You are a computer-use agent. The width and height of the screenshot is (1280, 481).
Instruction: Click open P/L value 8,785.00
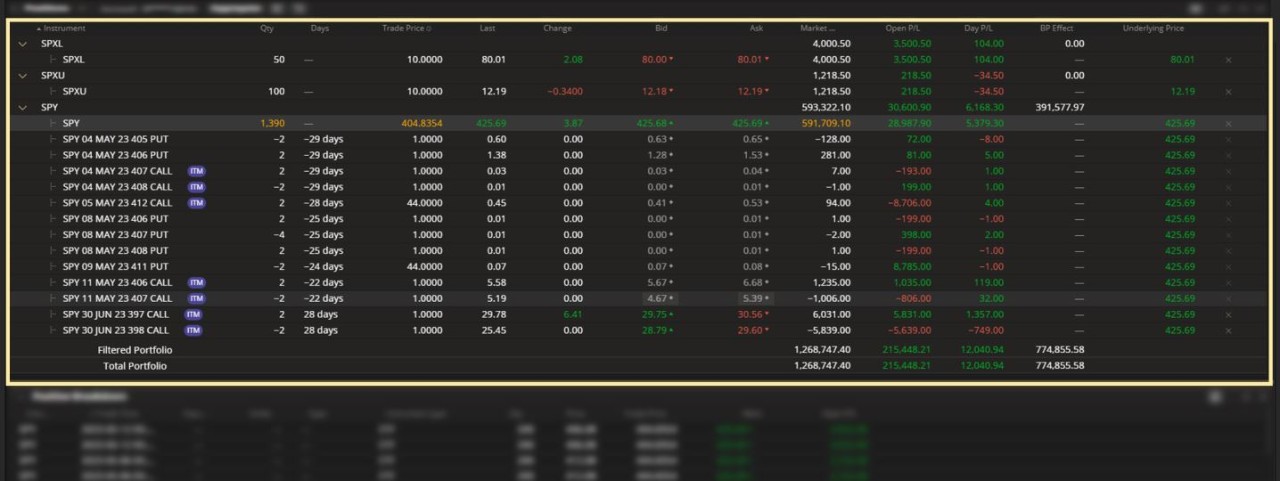click(911, 267)
